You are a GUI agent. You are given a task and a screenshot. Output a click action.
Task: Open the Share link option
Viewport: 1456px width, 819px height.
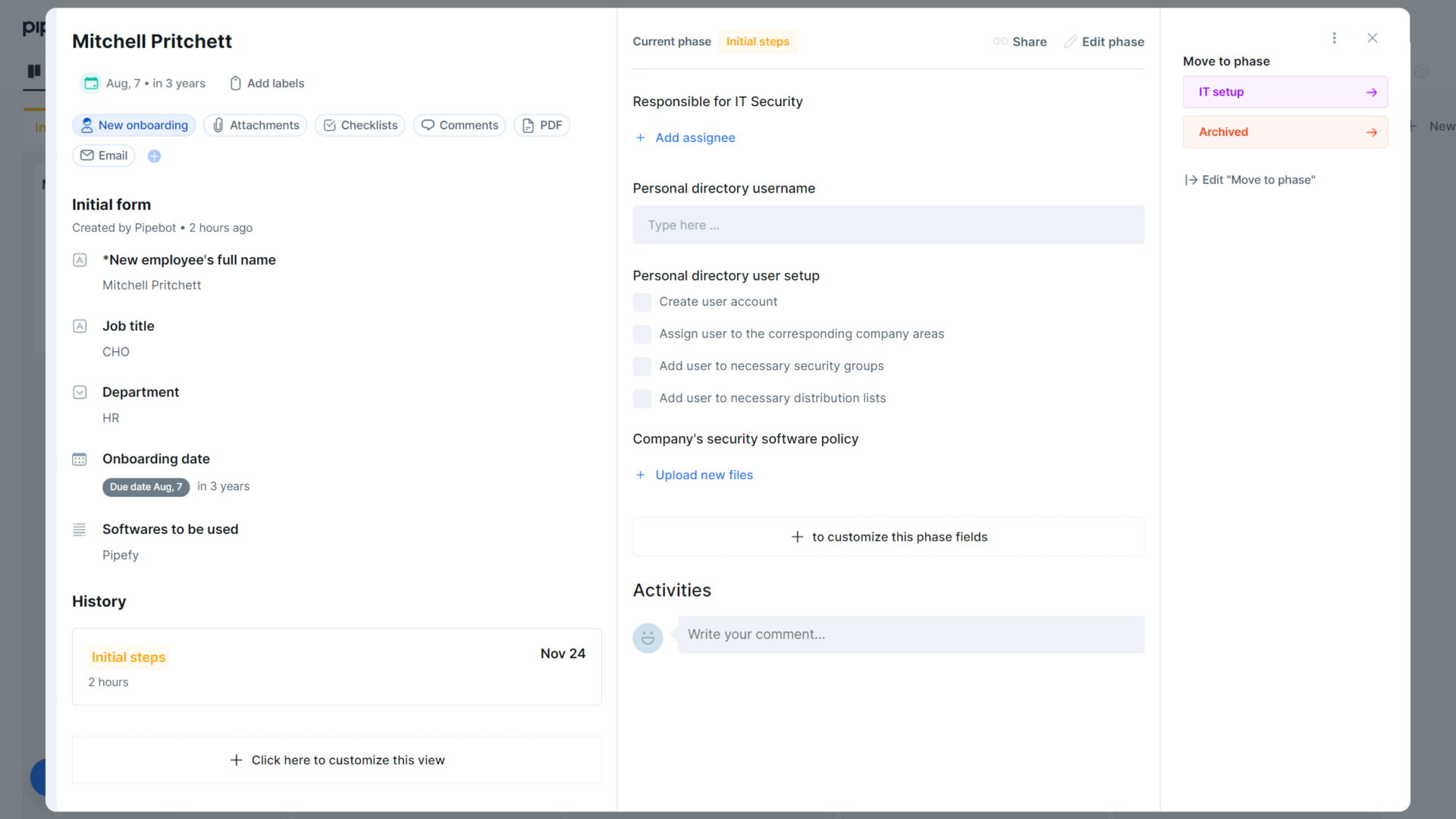1019,42
